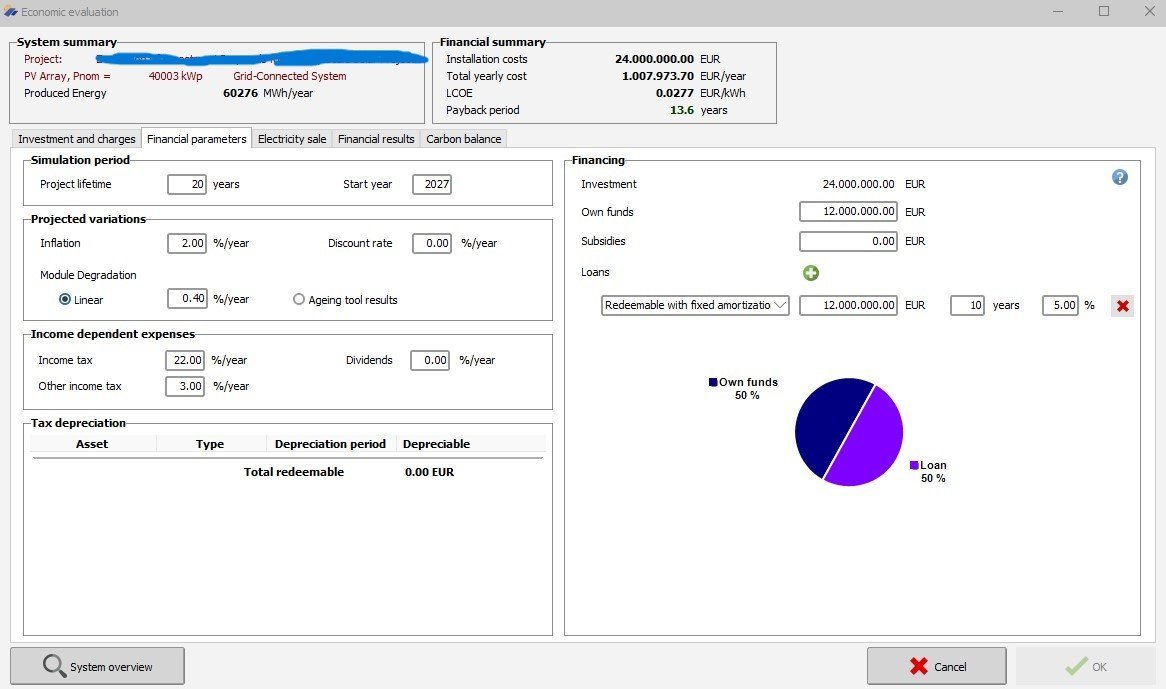
Task: Click the Loan slice of pie chart
Action: (x=870, y=440)
